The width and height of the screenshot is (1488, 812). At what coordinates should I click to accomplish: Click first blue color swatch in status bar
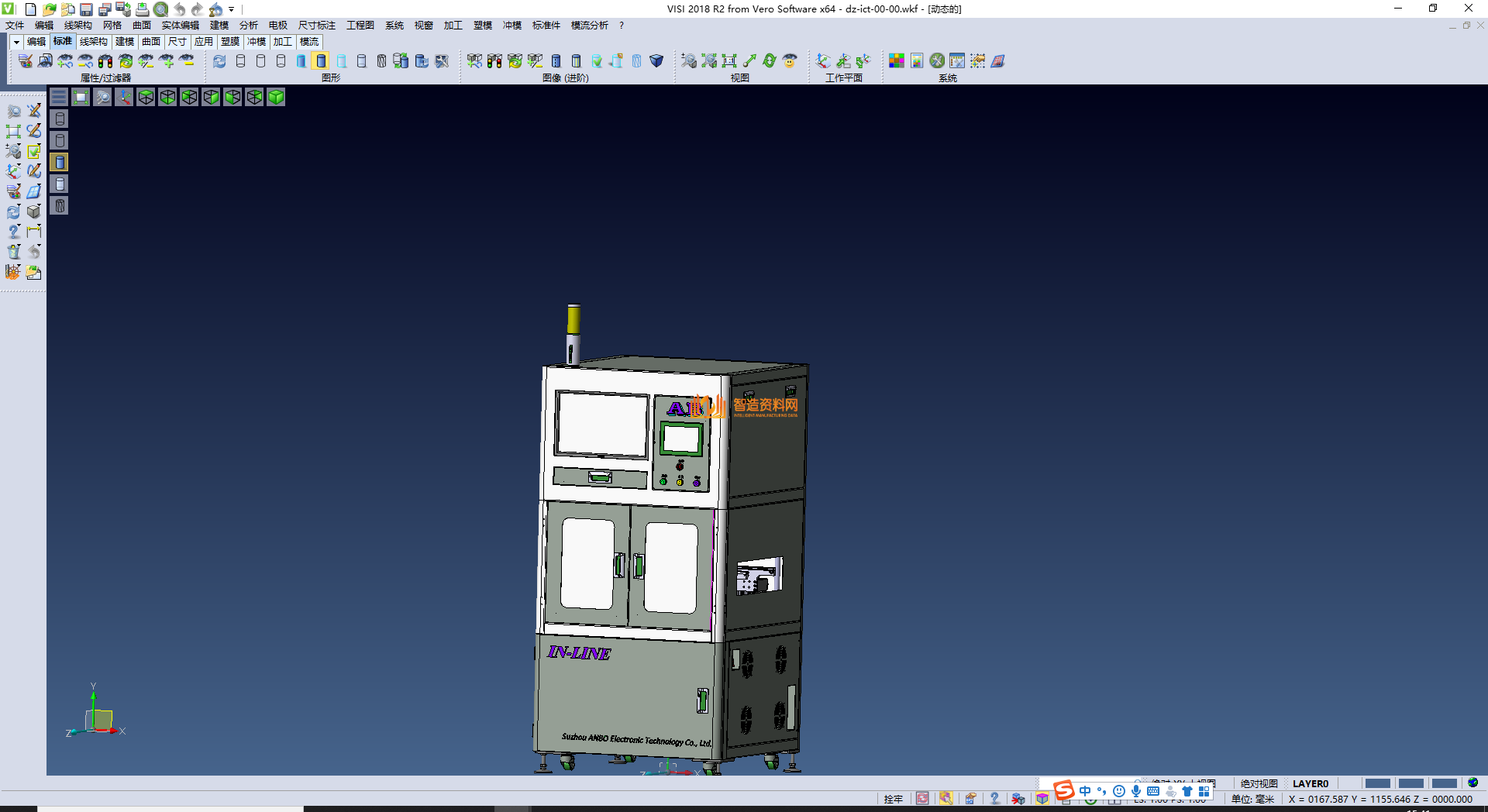point(1377,783)
